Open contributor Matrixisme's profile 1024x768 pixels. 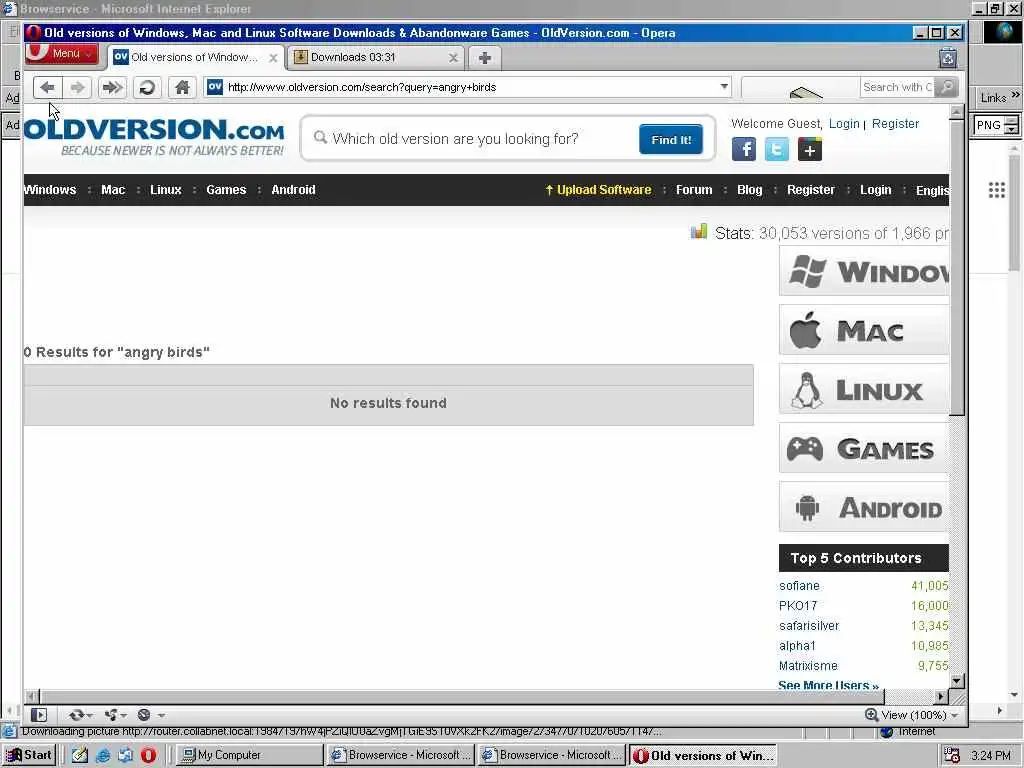pyautogui.click(x=808, y=666)
